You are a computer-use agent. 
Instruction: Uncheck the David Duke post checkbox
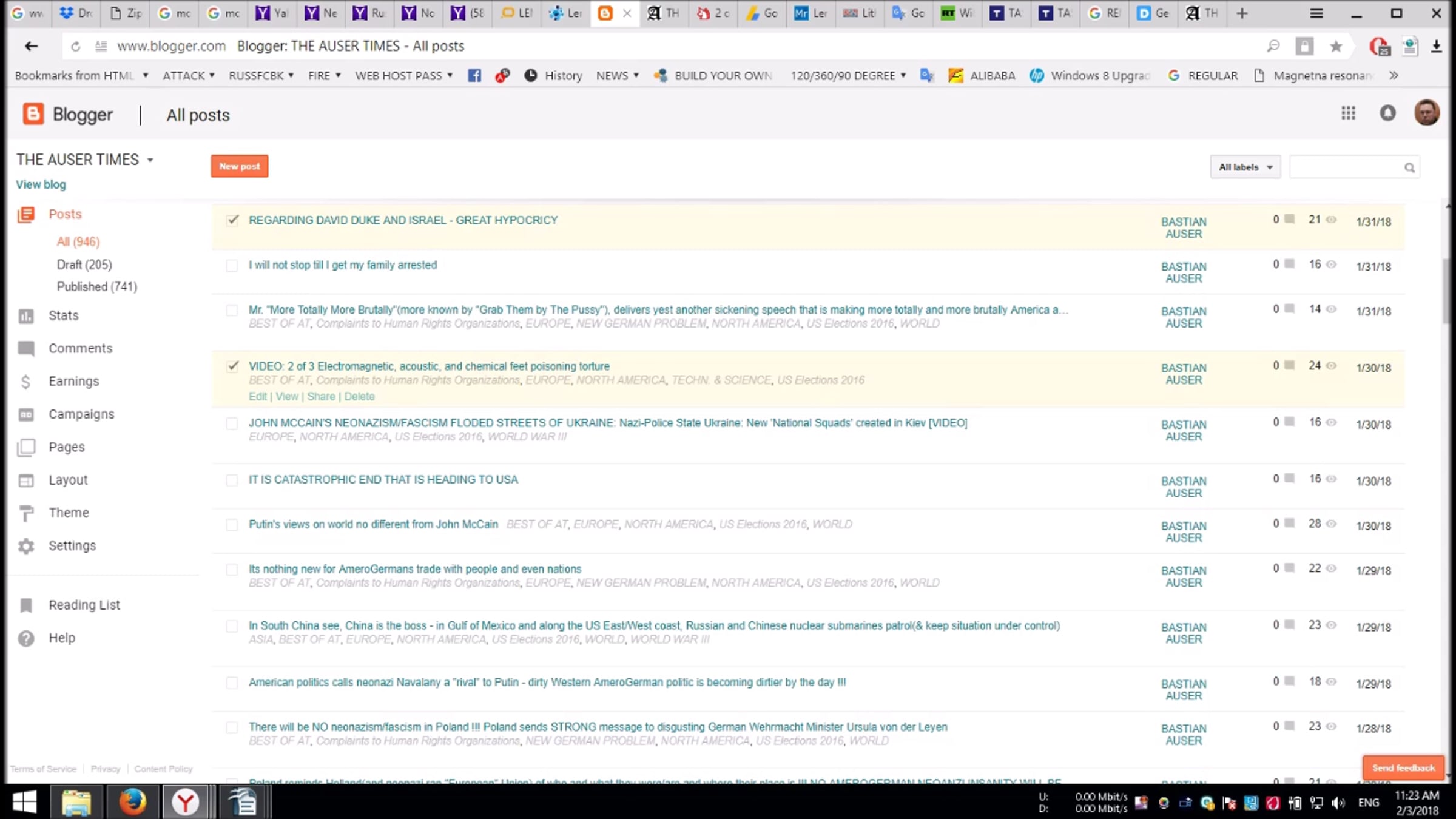(232, 220)
